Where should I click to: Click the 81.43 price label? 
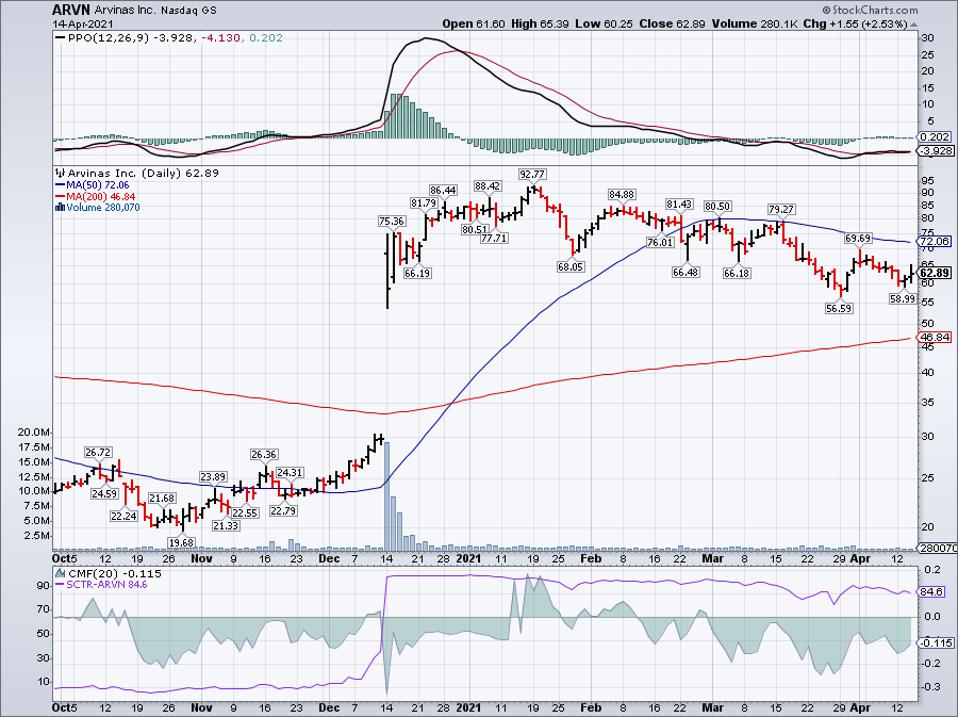coord(679,204)
